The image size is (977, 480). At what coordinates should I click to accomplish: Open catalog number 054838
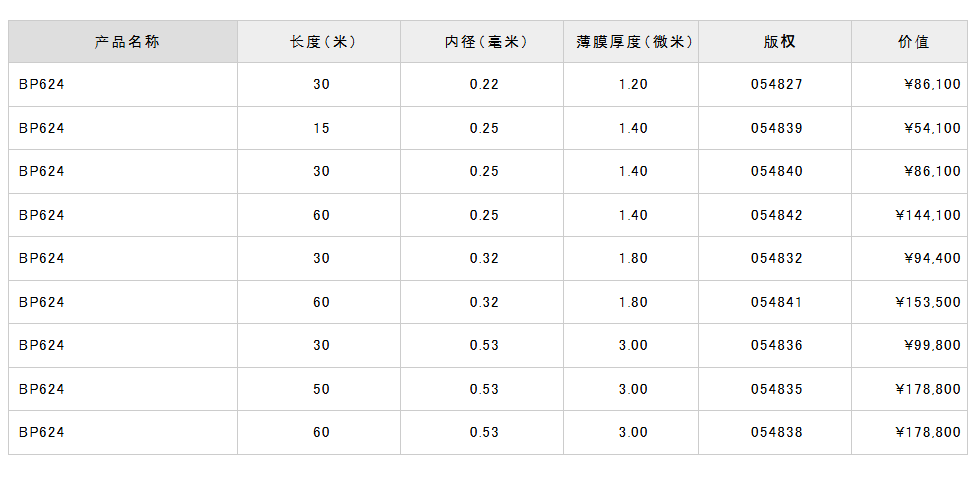coord(776,432)
